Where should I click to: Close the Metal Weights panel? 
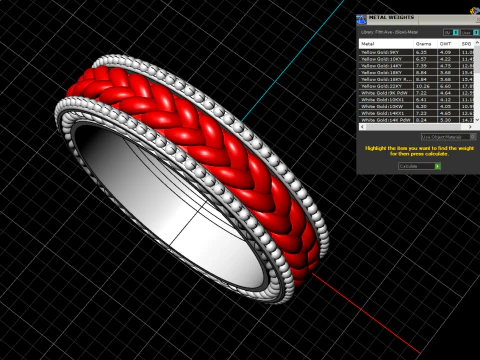478,20
